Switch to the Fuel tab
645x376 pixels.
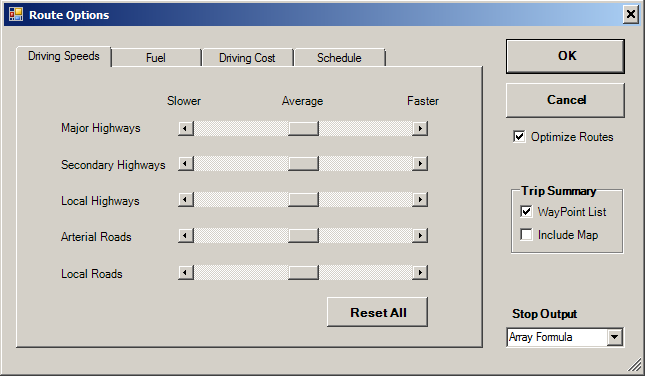156,58
